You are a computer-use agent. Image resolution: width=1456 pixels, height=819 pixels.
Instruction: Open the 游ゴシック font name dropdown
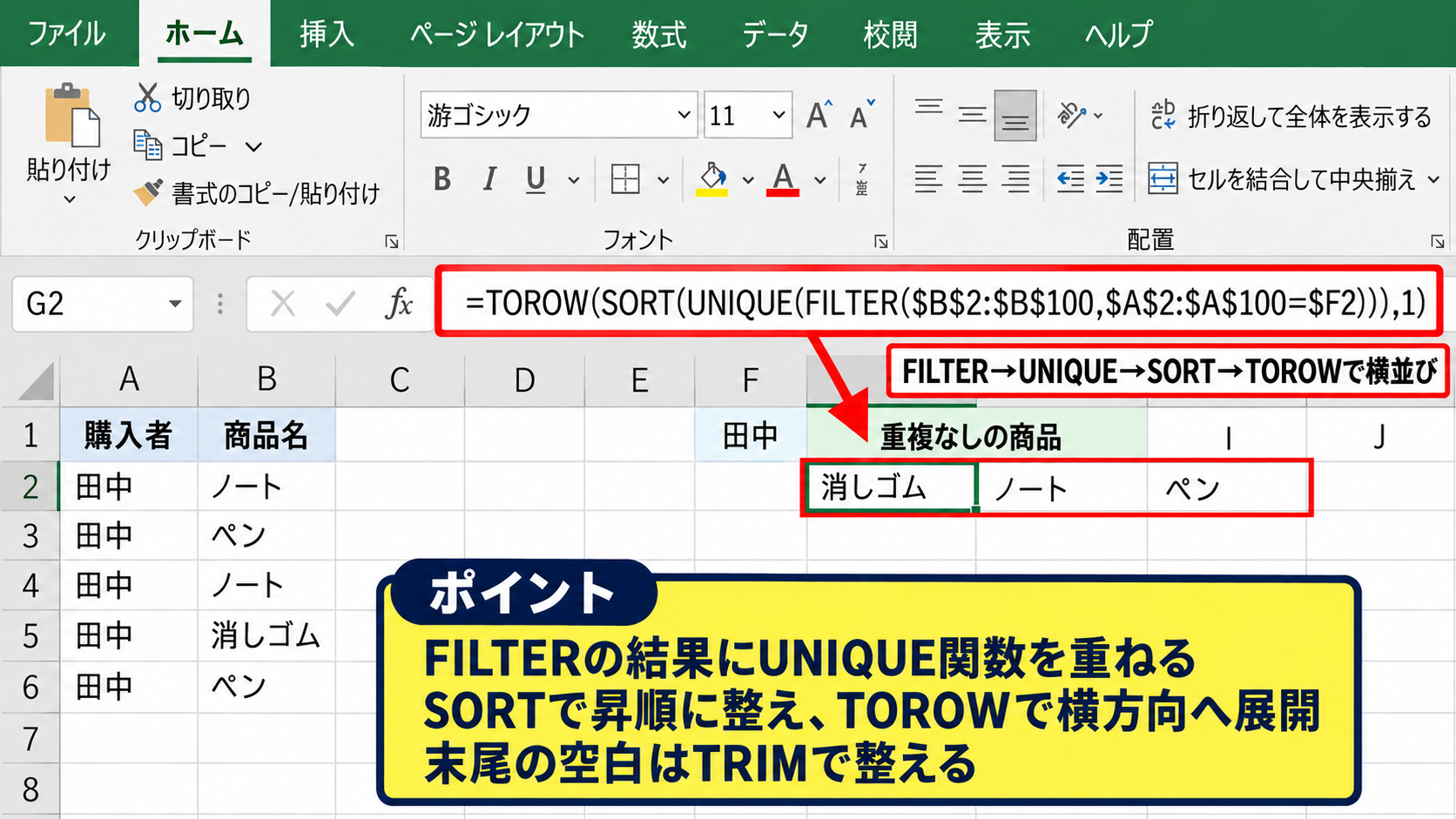pos(684,115)
